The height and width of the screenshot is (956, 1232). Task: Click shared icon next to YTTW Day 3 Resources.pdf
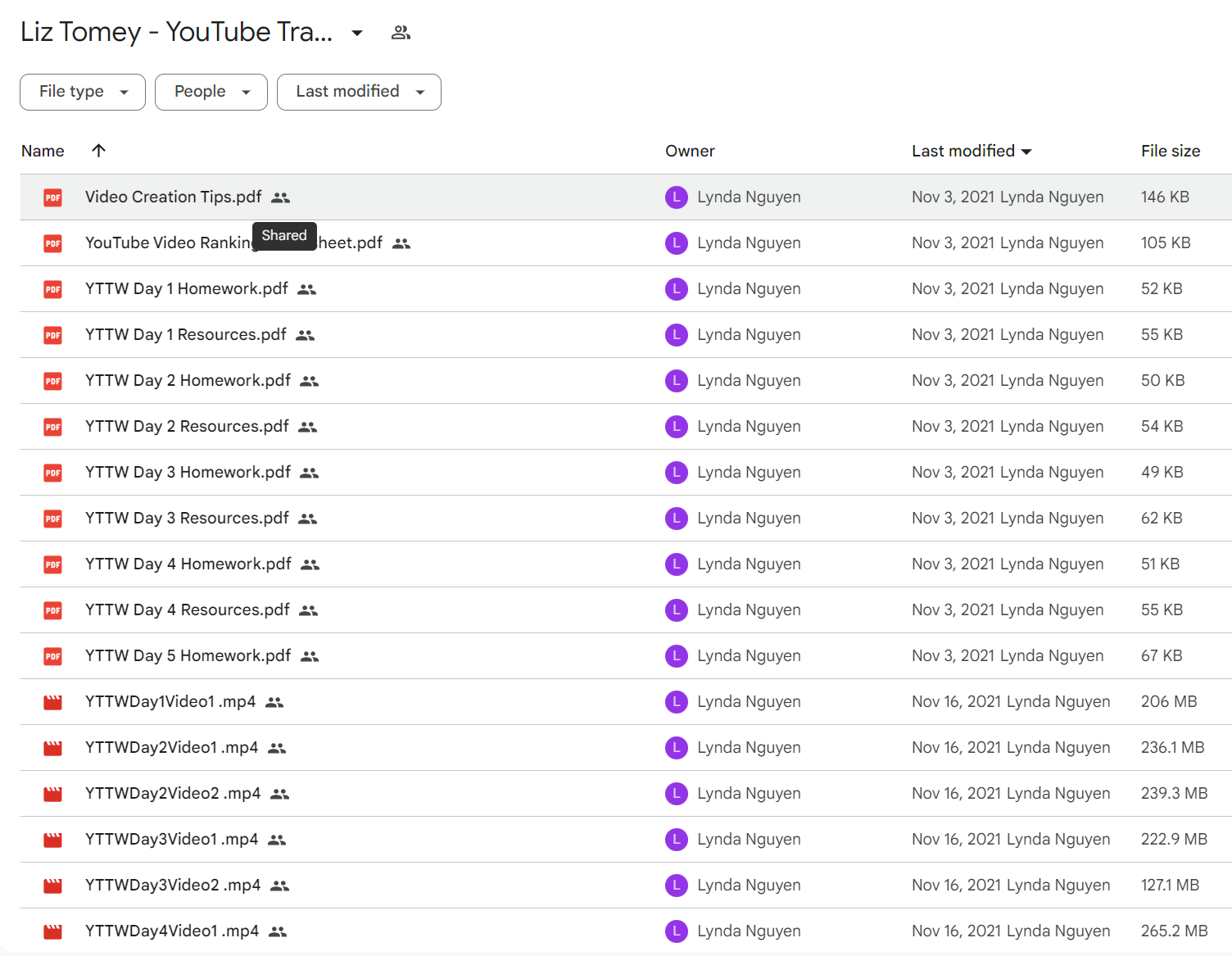(308, 519)
